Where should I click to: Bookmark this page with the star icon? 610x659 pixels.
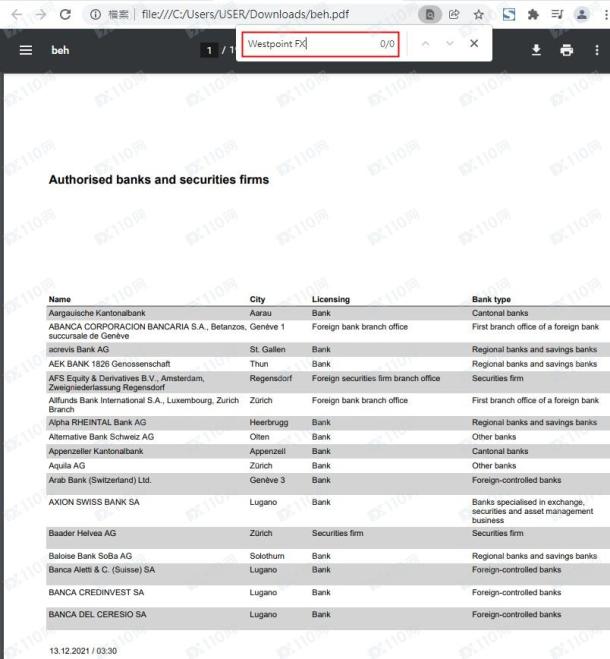click(x=478, y=15)
